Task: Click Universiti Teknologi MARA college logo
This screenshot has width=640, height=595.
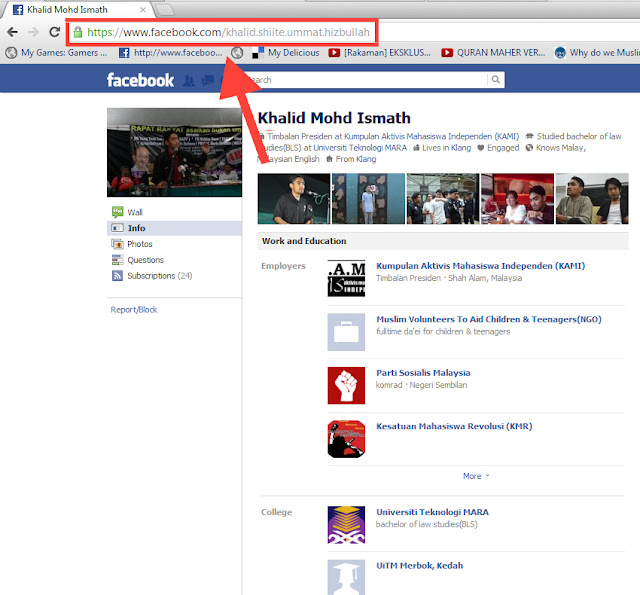Action: (346, 525)
